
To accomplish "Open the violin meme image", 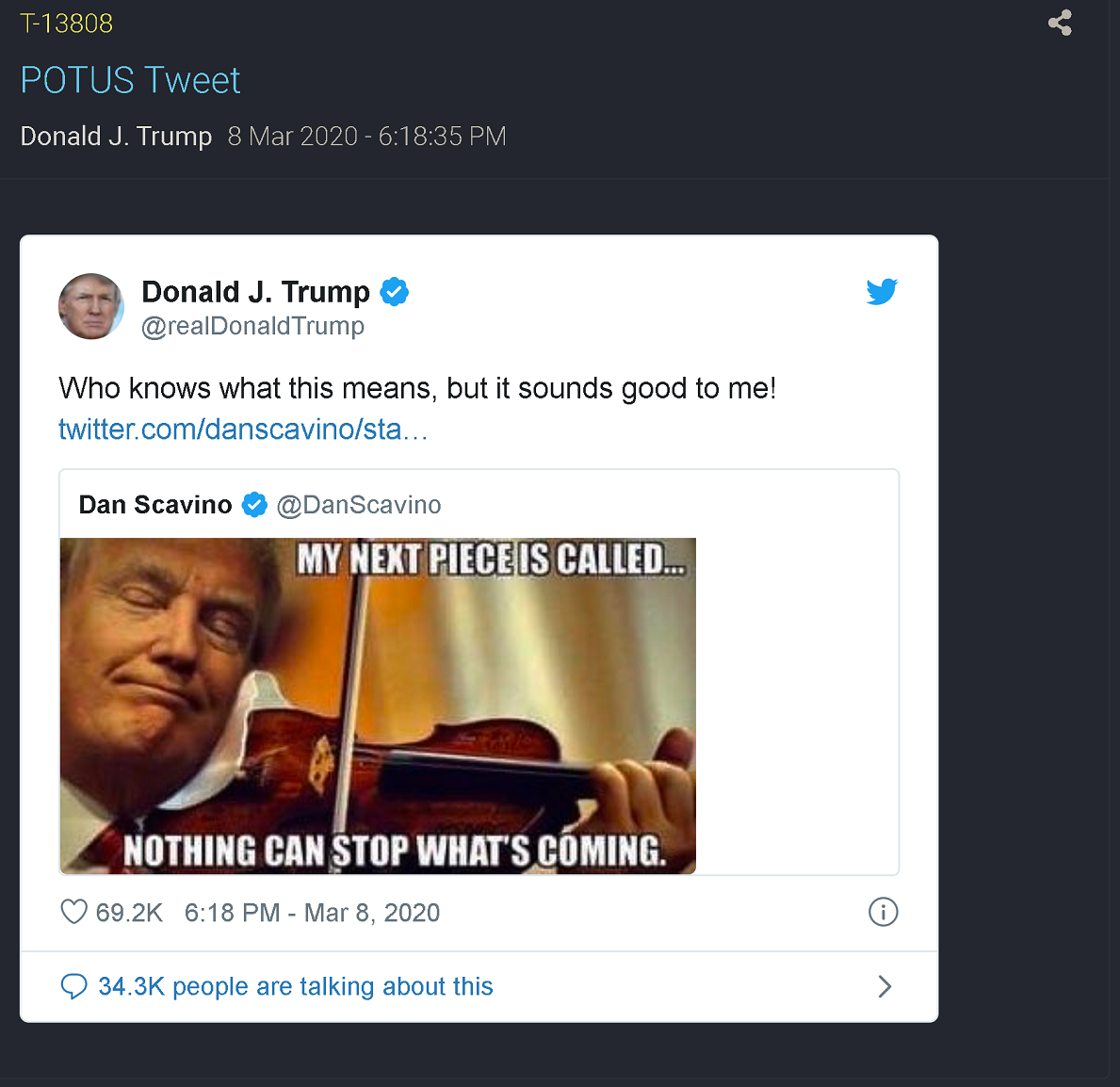I will coord(378,706).
